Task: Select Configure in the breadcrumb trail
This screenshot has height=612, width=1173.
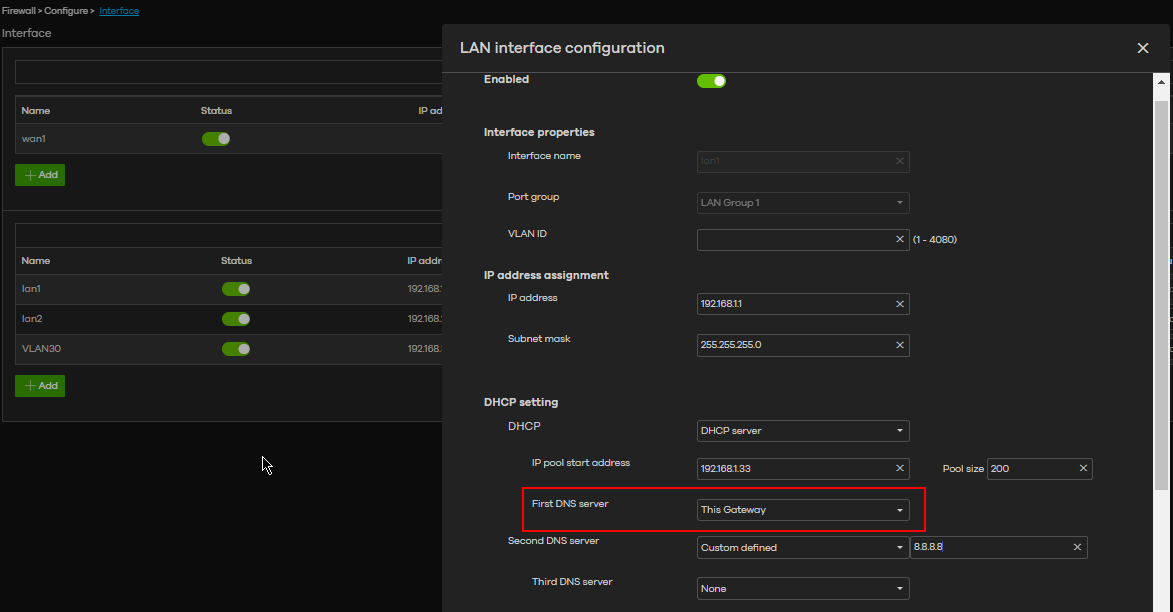Action: click(x=64, y=10)
